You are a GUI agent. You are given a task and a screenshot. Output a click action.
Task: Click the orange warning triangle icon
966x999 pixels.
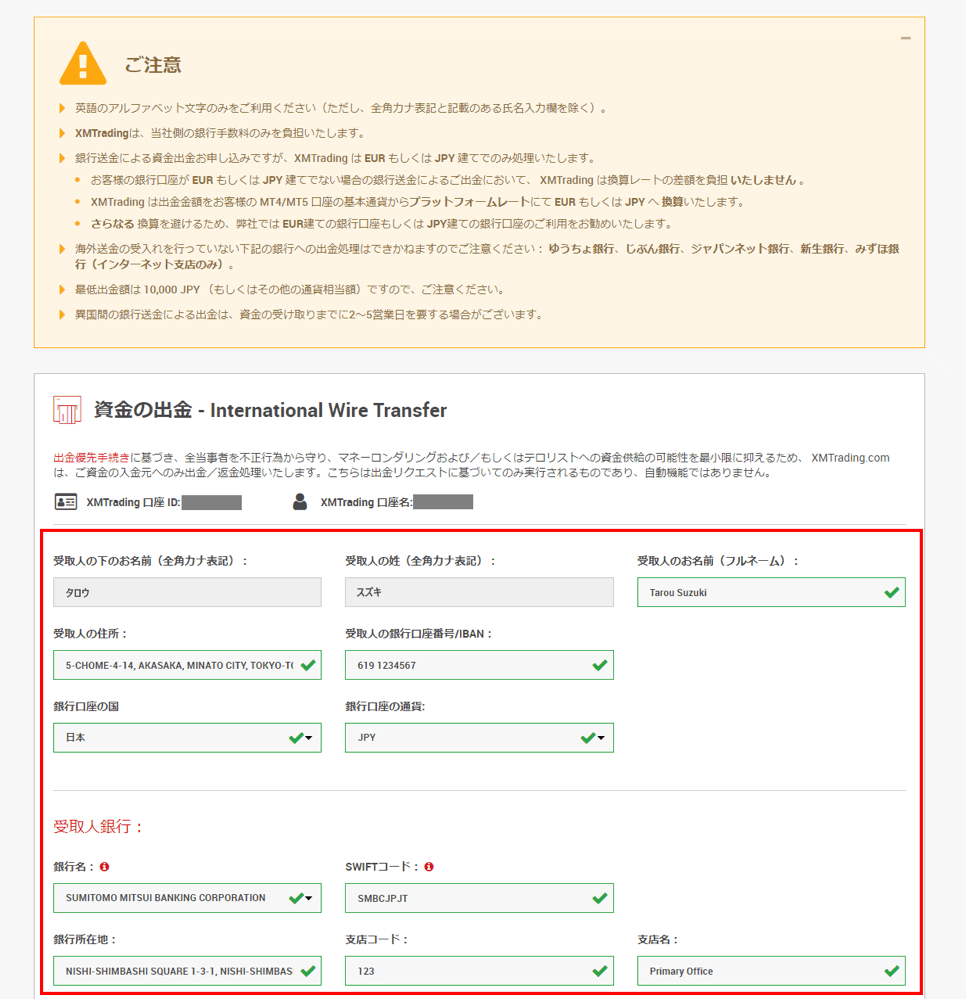tap(82, 65)
